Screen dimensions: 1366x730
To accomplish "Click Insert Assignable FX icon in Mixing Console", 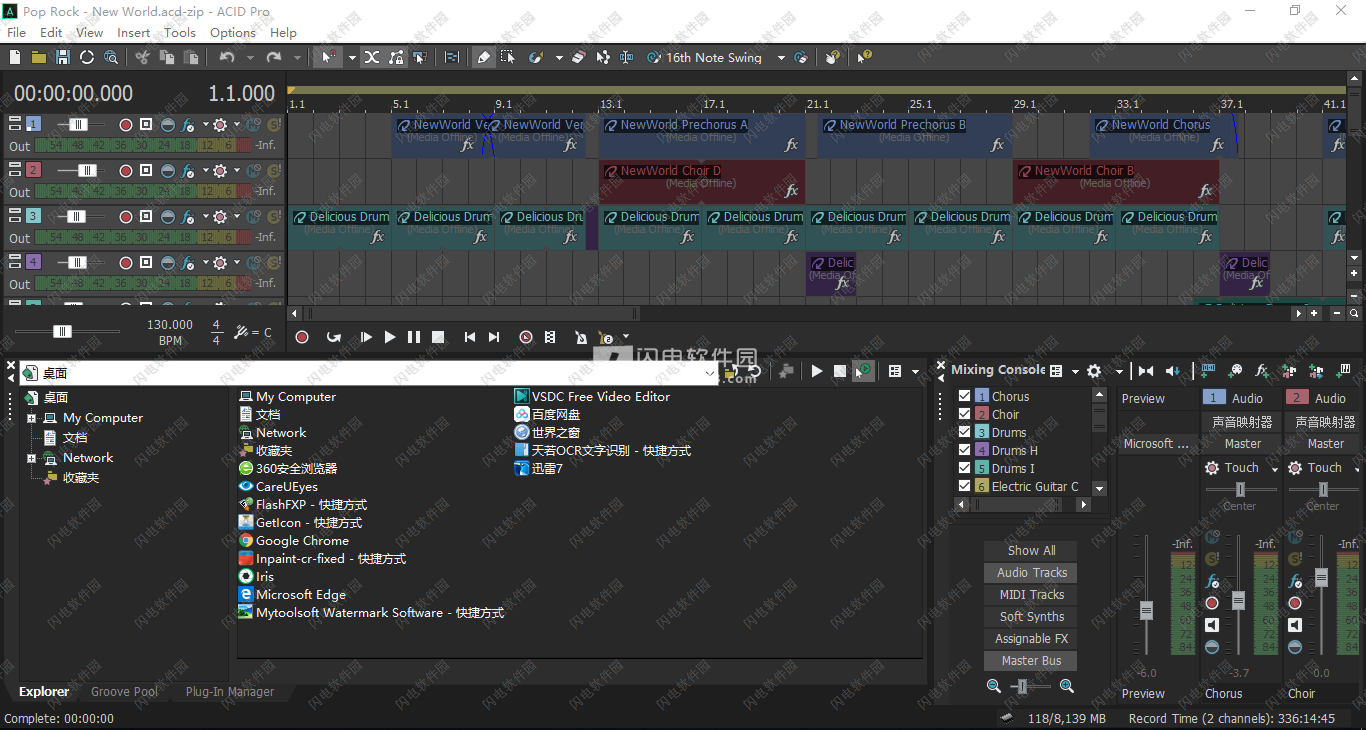I will 1262,371.
